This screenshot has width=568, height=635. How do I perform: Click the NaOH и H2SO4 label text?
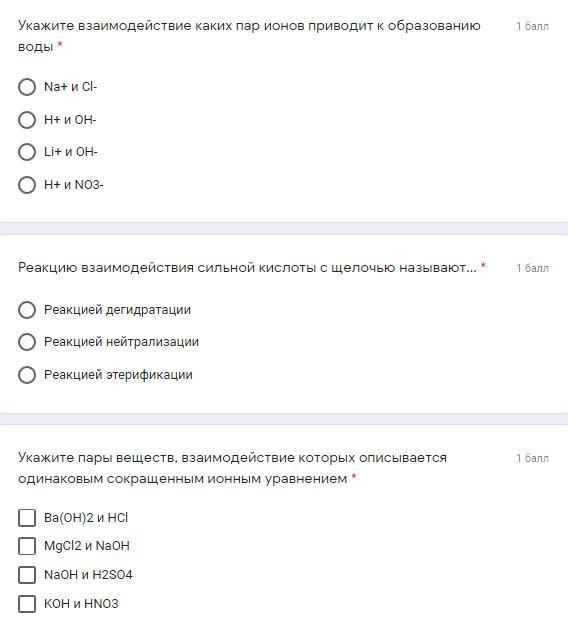point(88,575)
